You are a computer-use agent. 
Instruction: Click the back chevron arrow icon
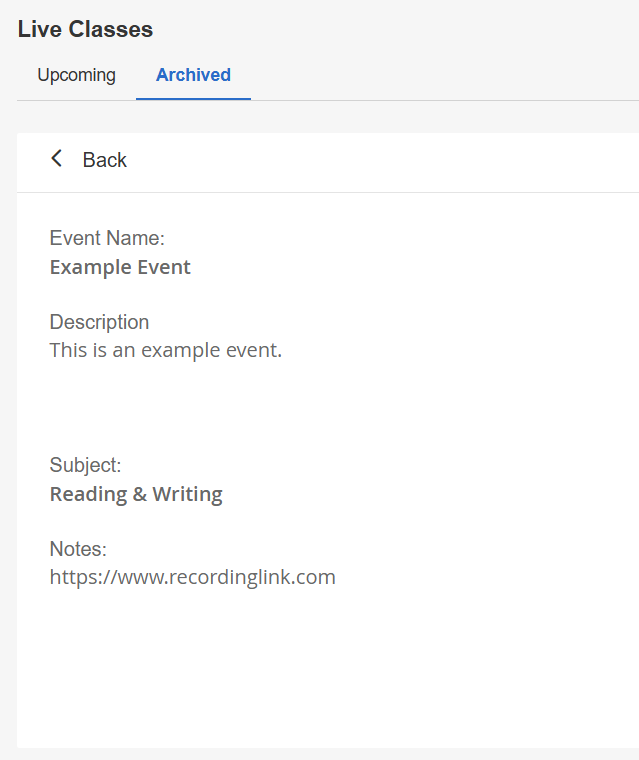(57, 159)
